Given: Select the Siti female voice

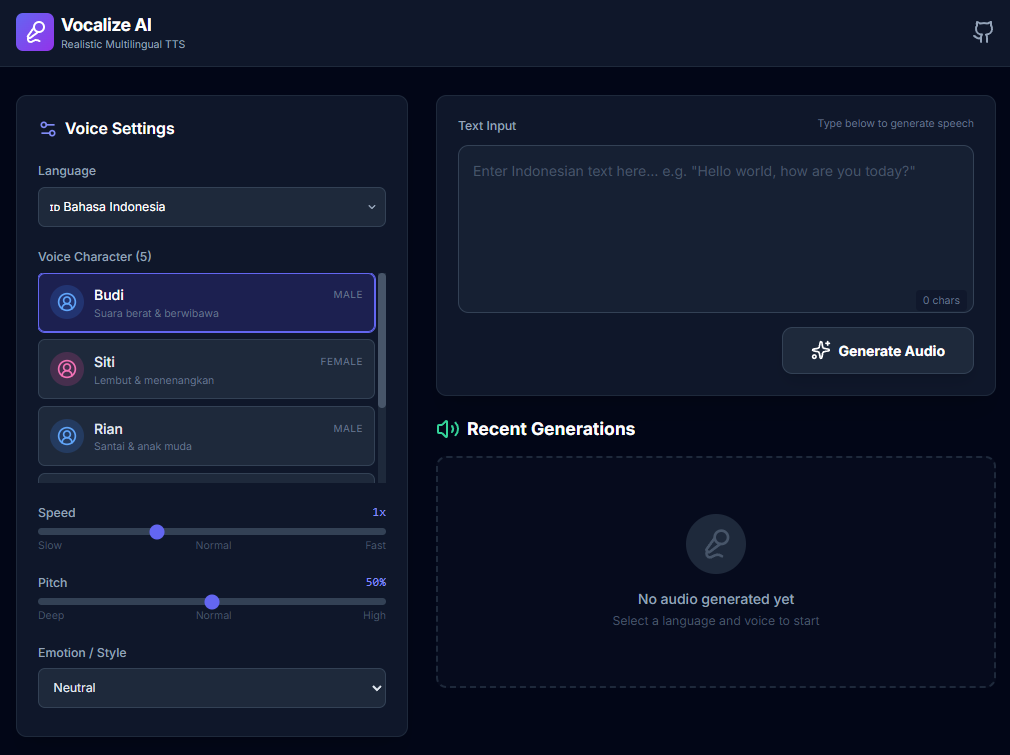Looking at the screenshot, I should pos(206,369).
